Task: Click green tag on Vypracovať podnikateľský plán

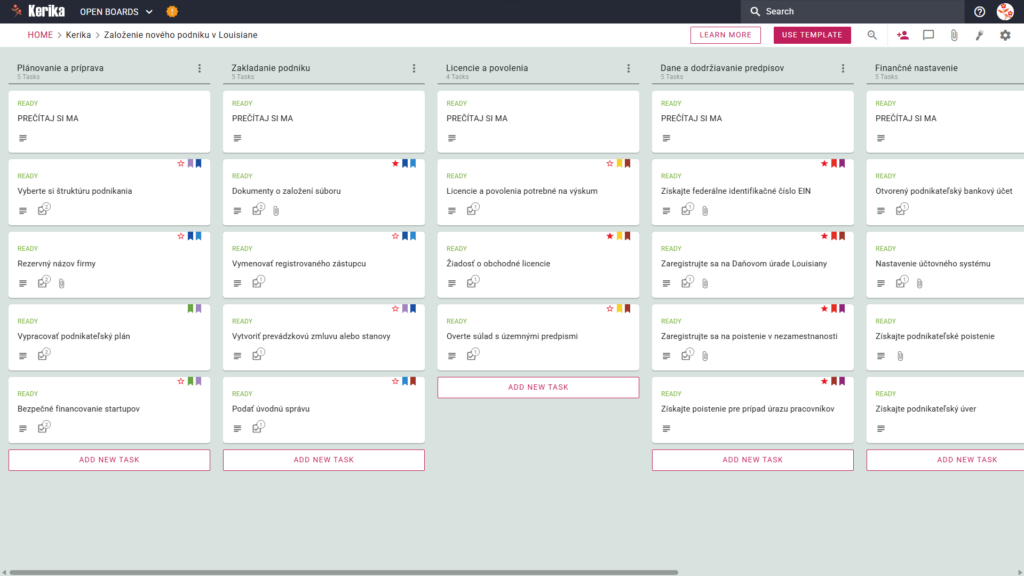Action: click(191, 308)
